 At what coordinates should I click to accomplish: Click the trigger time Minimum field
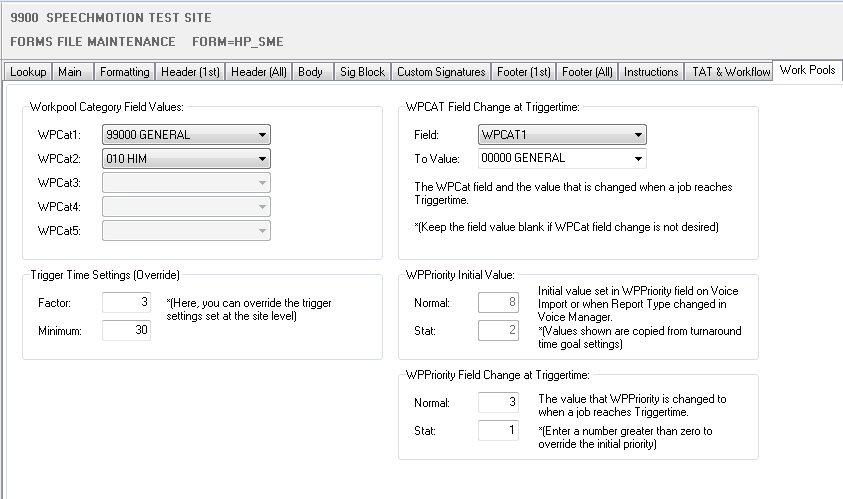(x=126, y=330)
